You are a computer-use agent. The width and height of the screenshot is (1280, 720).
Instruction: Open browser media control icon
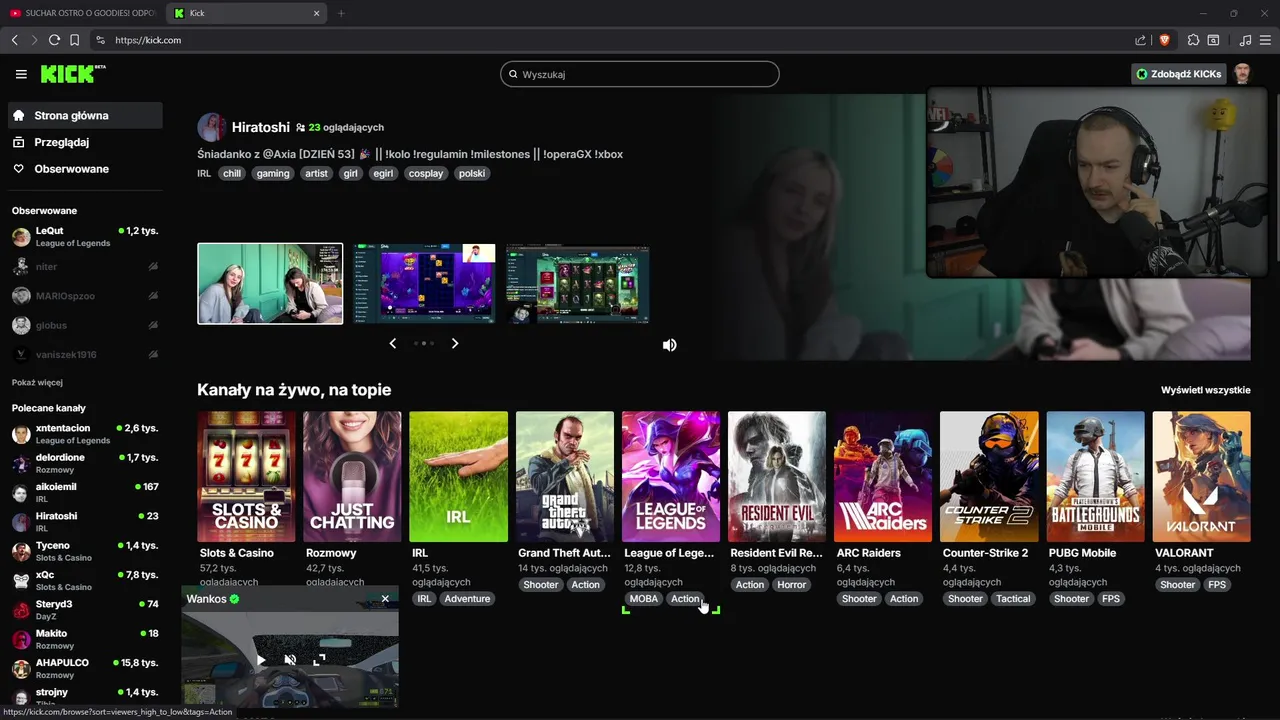[x=1245, y=40]
